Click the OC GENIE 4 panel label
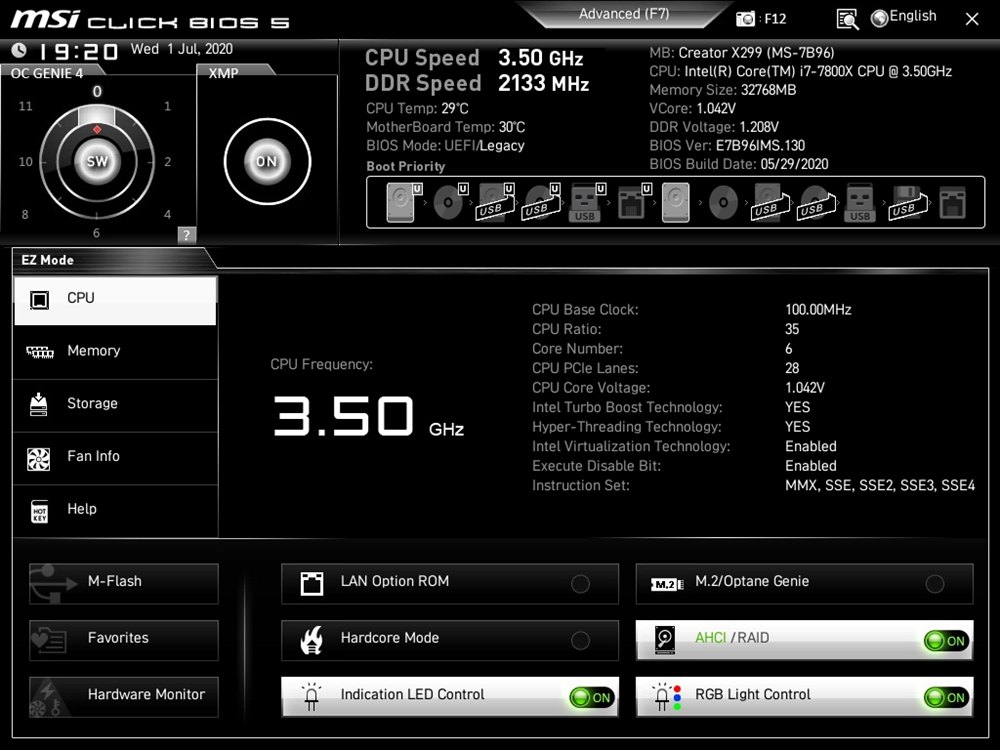Viewport: 1000px width, 750px height. tap(47, 73)
